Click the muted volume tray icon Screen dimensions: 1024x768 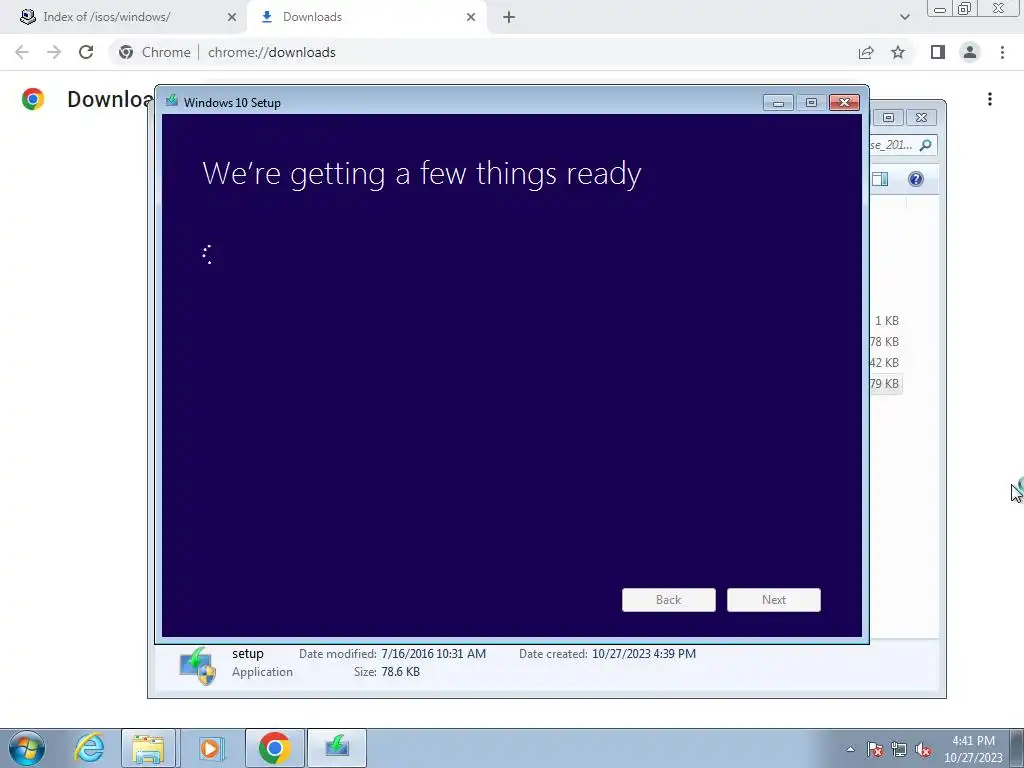pos(923,749)
